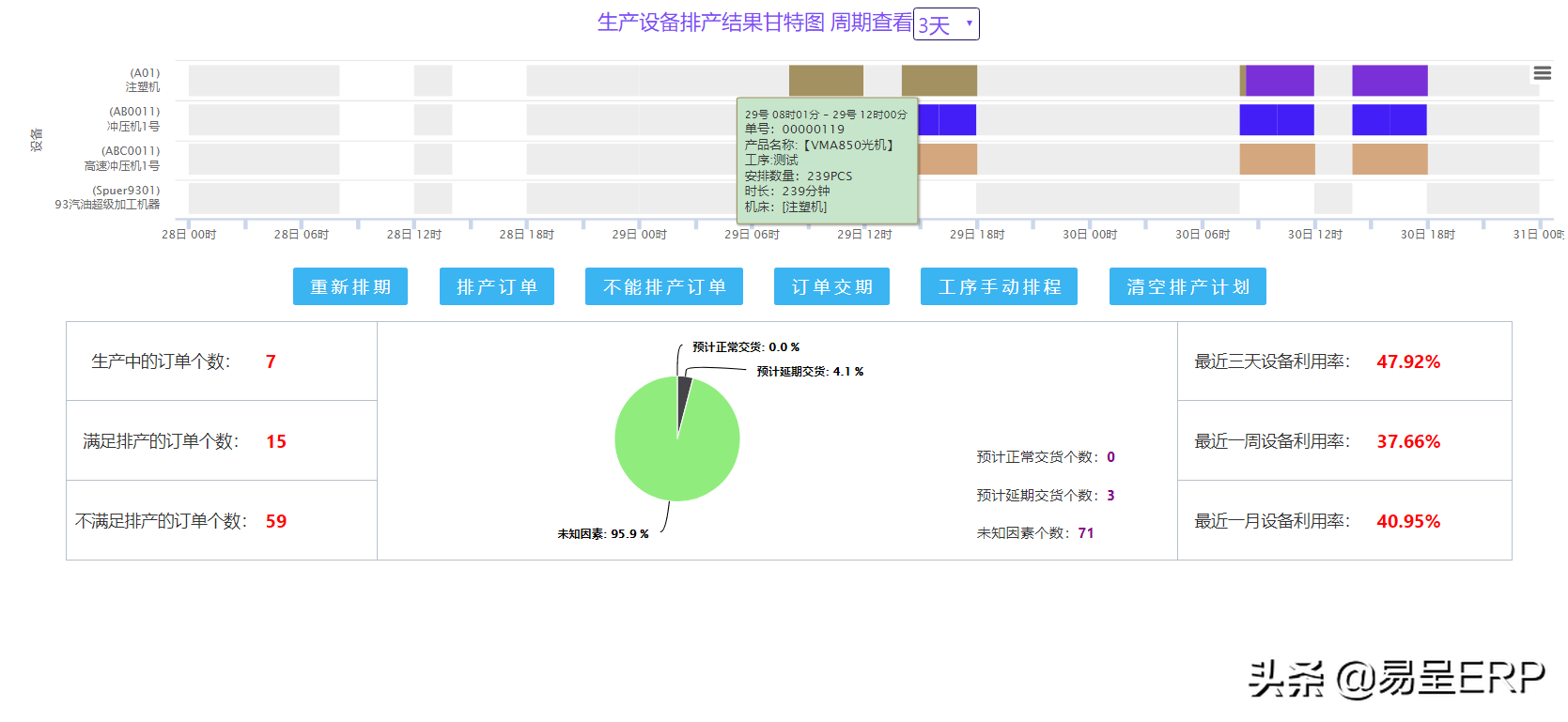The height and width of the screenshot is (722, 1568).
Task: Click the 最近一月设备利用率 value 40.95%
Action: coord(1408,521)
